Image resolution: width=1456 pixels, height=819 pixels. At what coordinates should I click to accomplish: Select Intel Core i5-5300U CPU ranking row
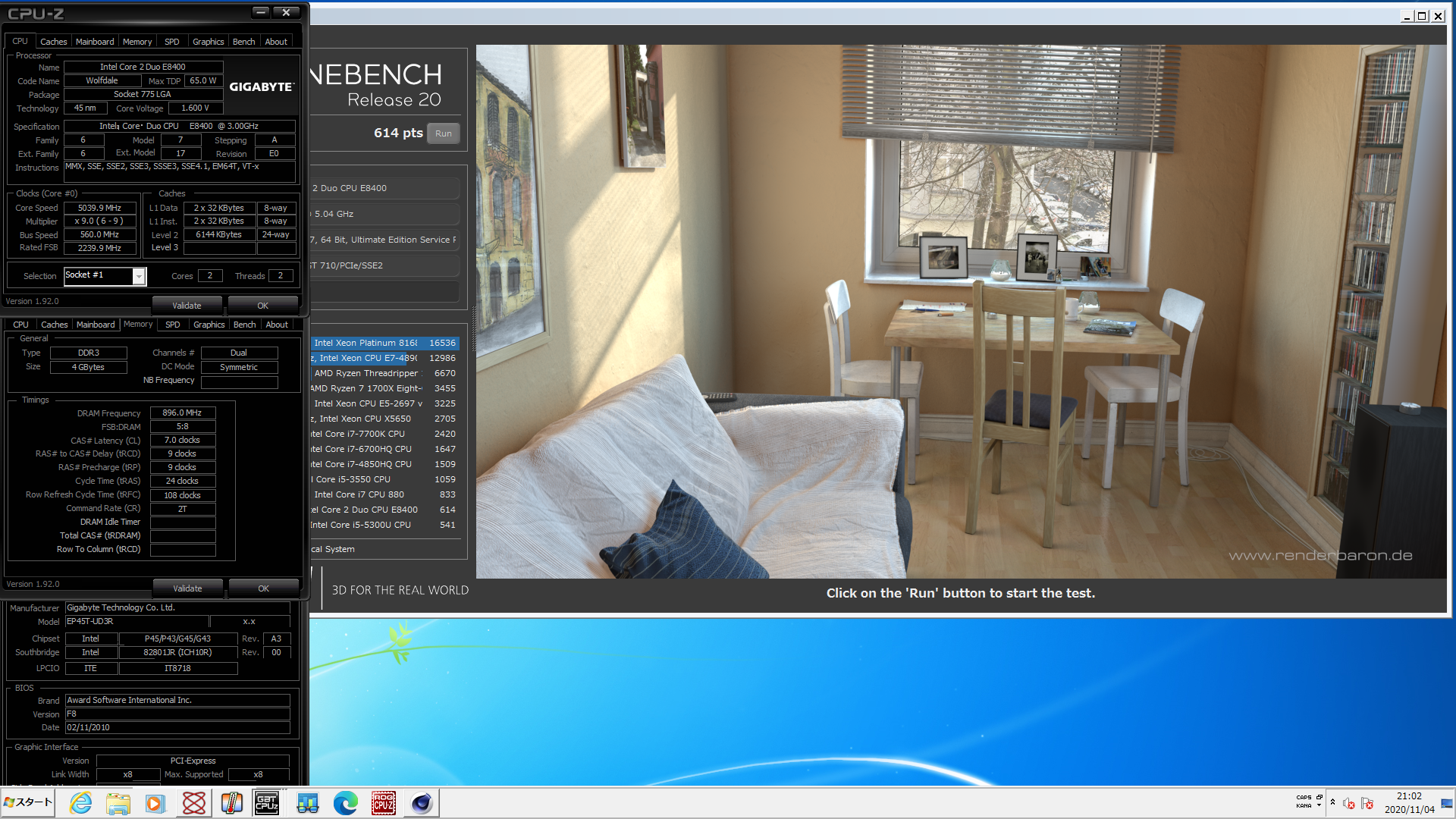[x=384, y=525]
